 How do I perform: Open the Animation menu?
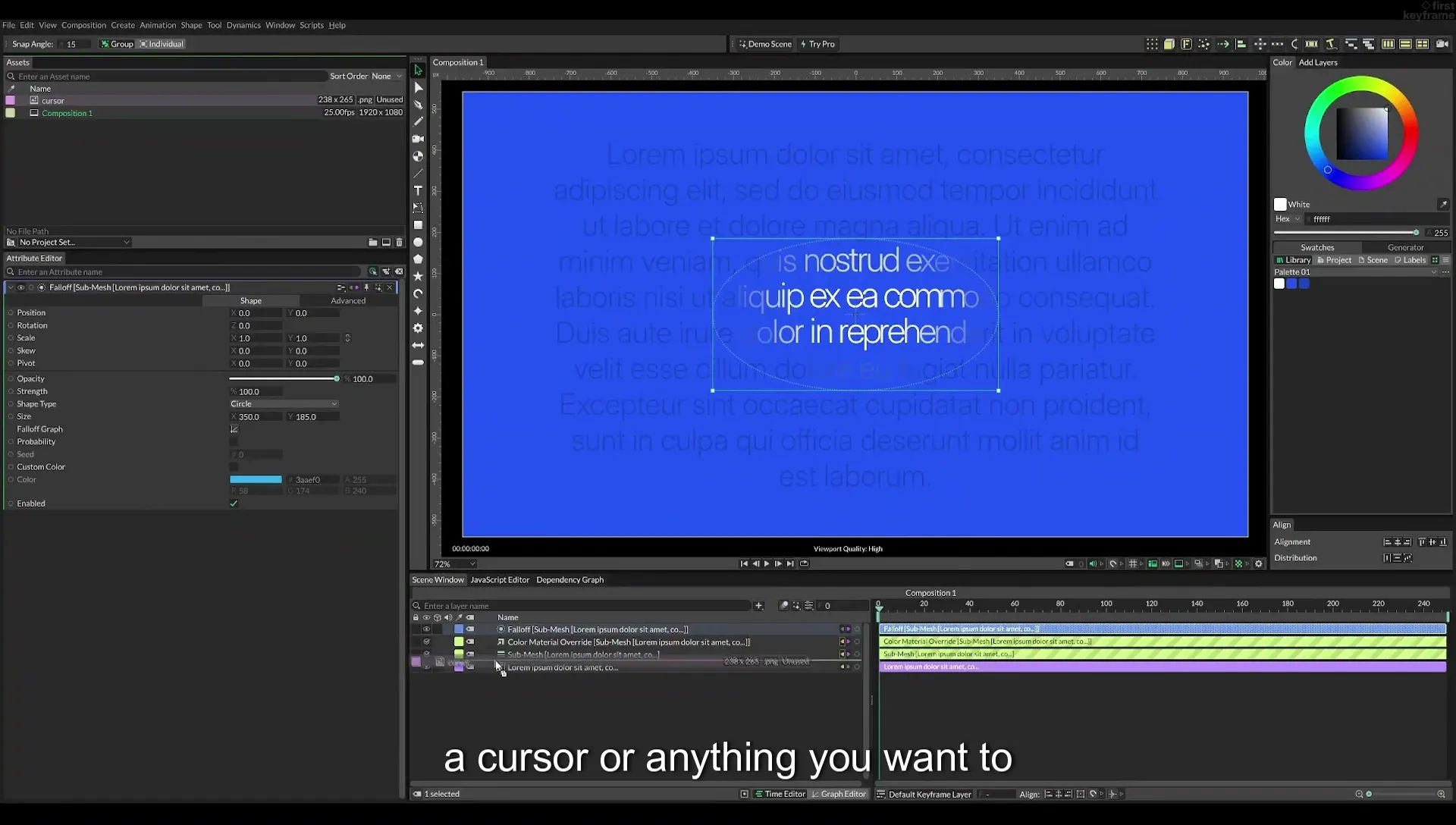pyautogui.click(x=158, y=25)
